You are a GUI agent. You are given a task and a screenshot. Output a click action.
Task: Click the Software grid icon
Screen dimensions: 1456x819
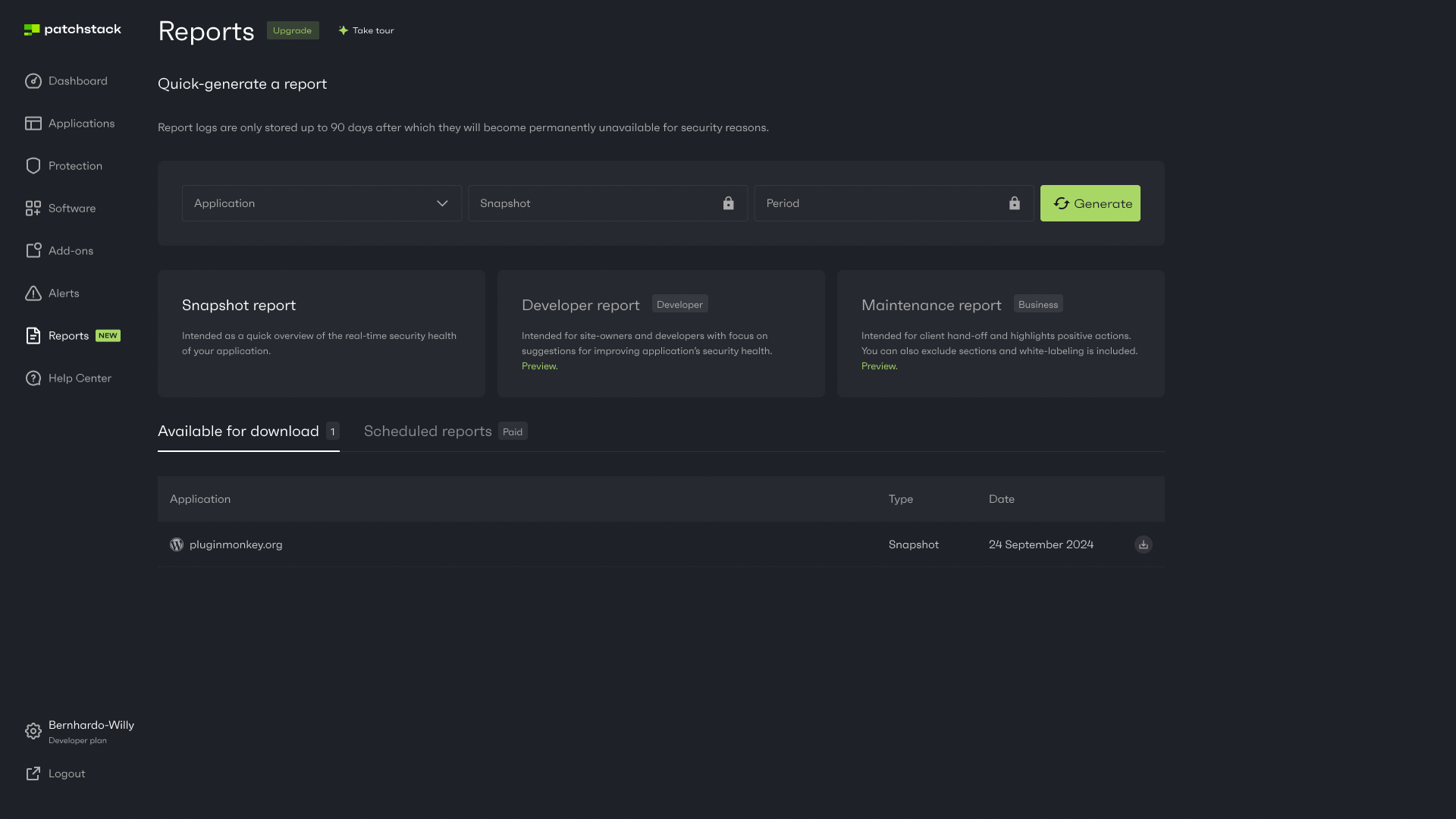pos(33,209)
